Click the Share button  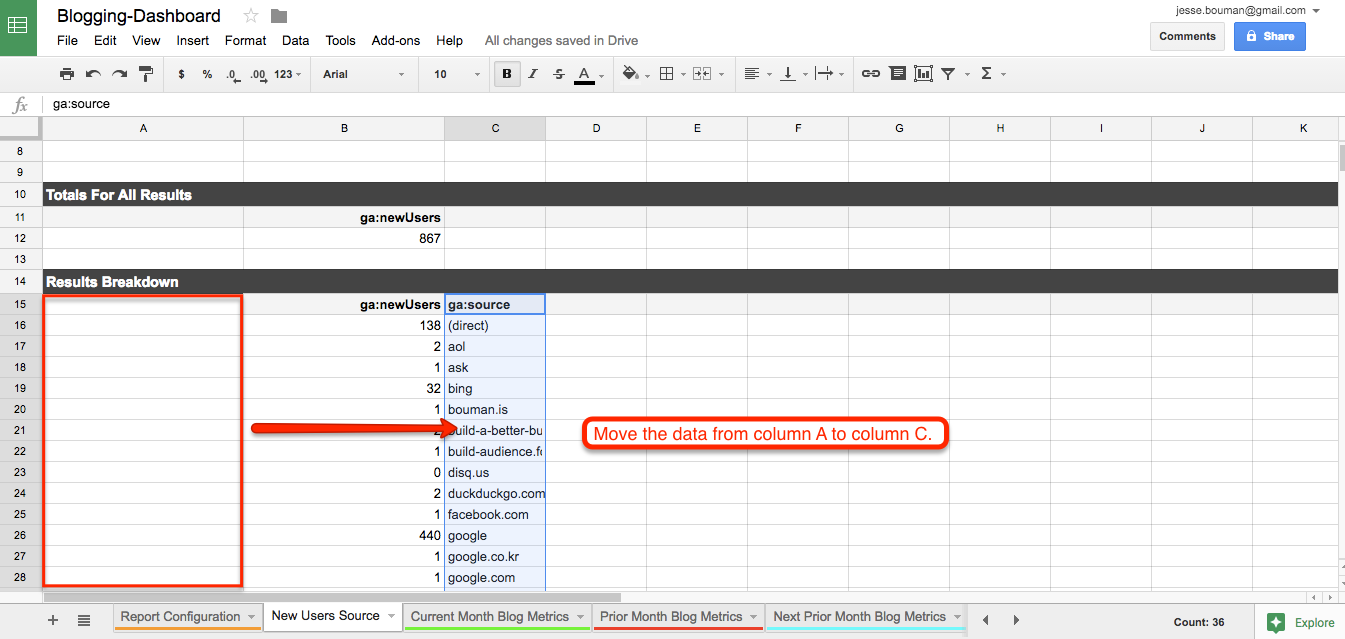(x=1270, y=35)
